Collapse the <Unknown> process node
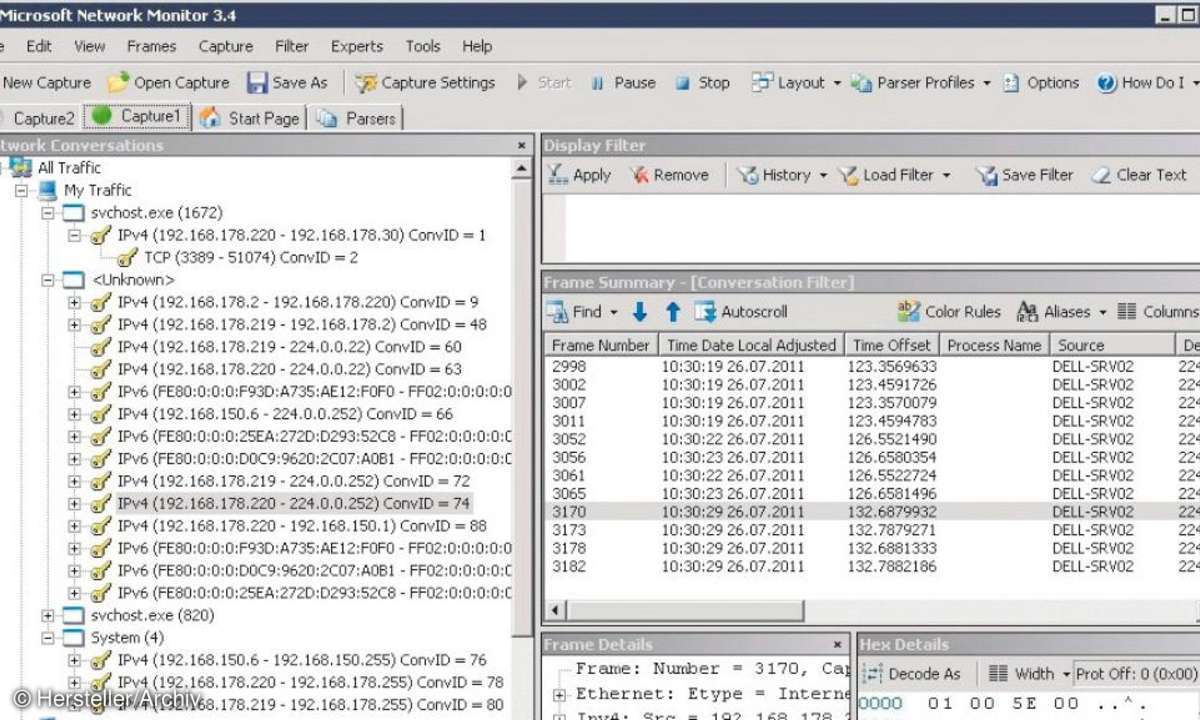The width and height of the screenshot is (1200, 720). [48, 280]
